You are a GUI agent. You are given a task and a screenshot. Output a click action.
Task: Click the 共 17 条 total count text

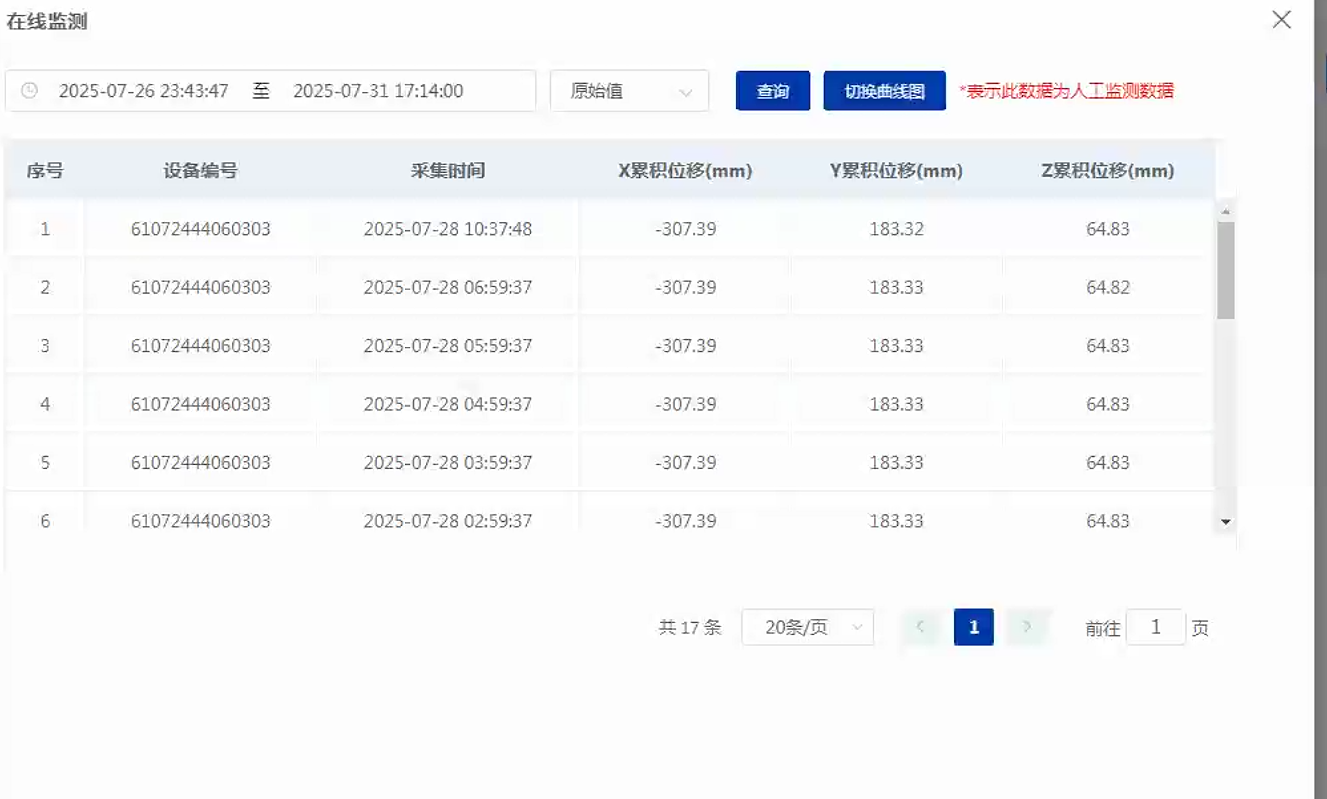pos(690,628)
